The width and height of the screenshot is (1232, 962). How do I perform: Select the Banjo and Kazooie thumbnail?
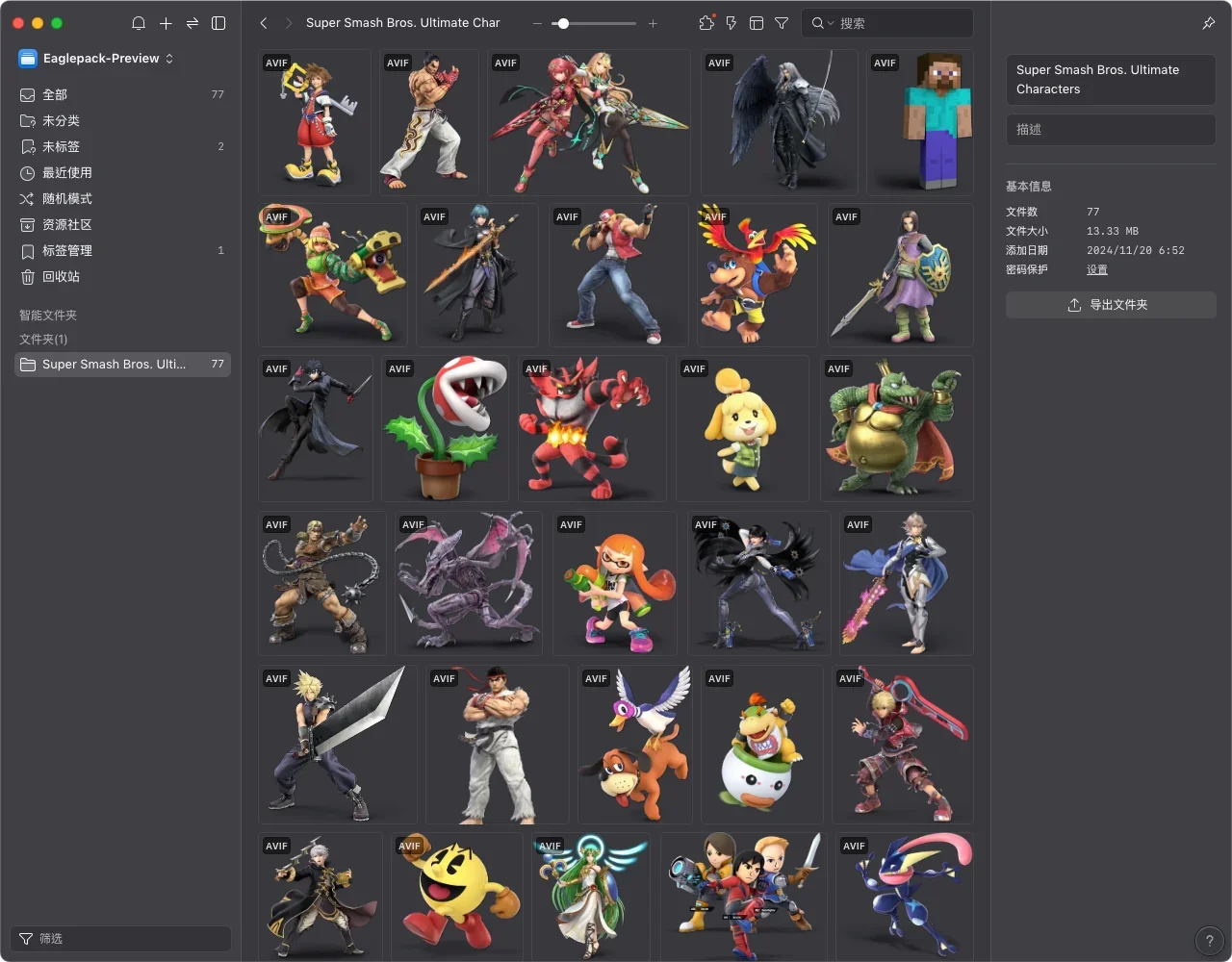coord(757,274)
